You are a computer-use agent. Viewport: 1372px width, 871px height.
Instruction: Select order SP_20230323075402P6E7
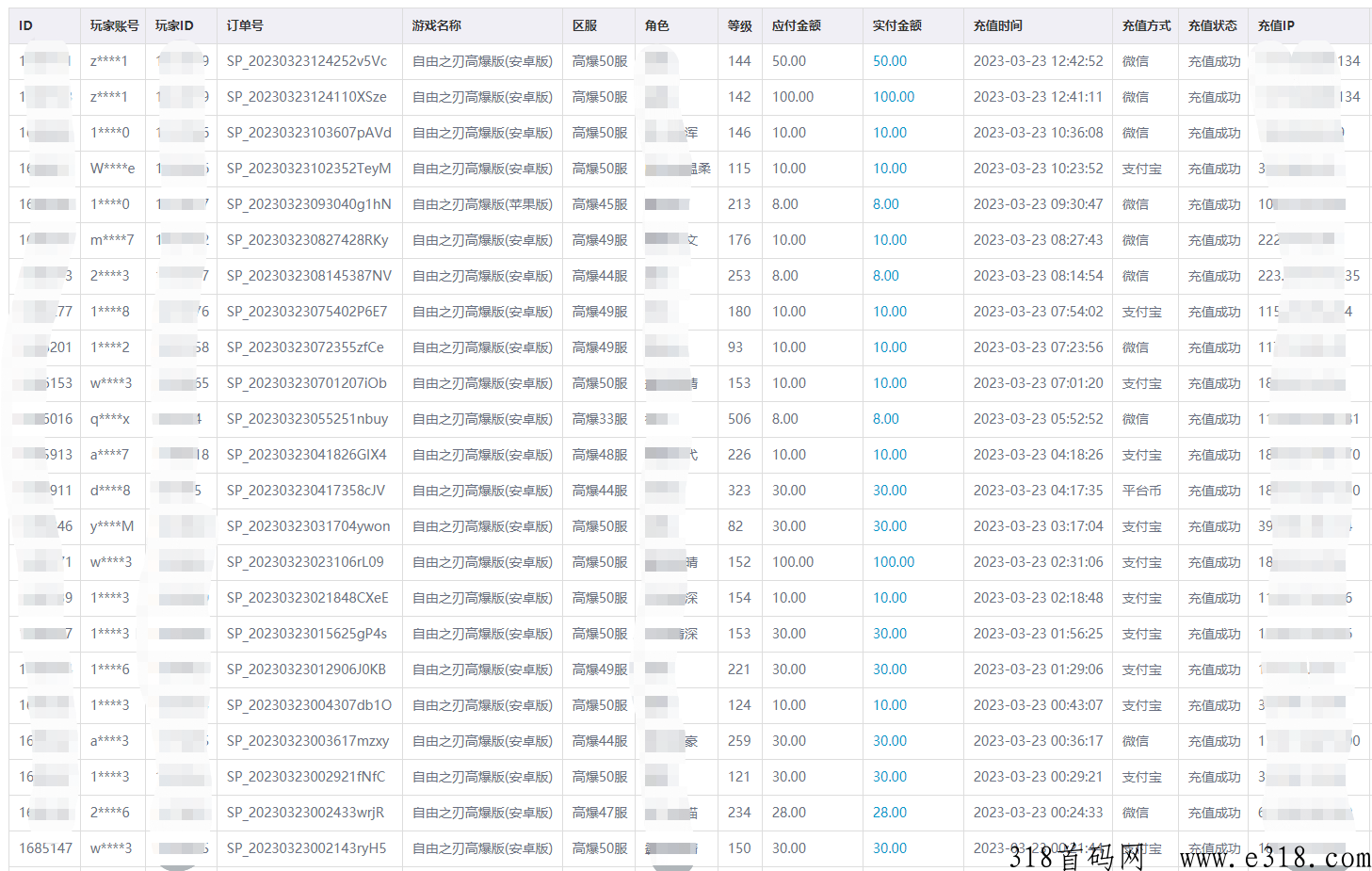pos(307,312)
